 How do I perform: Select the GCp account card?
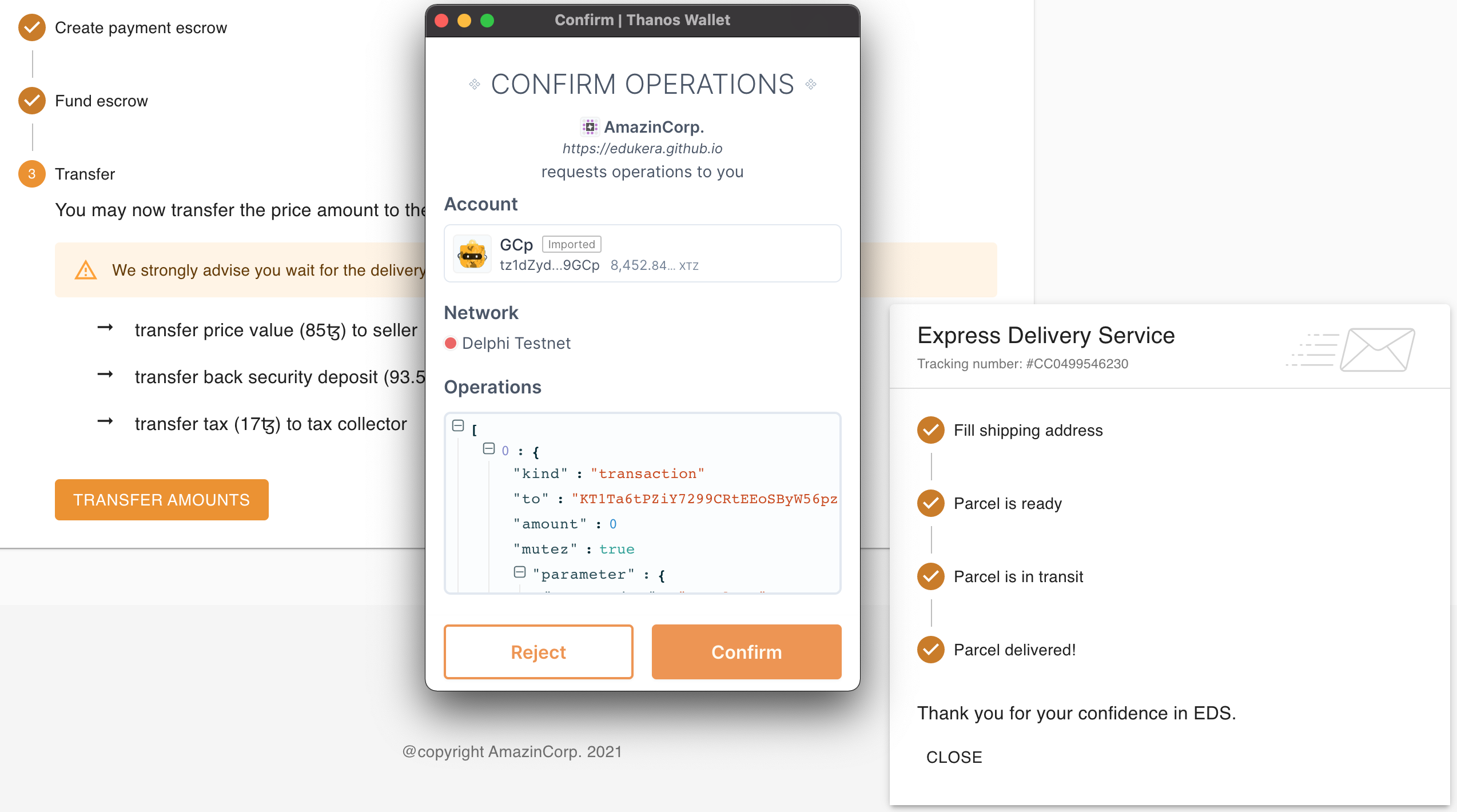pyautogui.click(x=642, y=253)
